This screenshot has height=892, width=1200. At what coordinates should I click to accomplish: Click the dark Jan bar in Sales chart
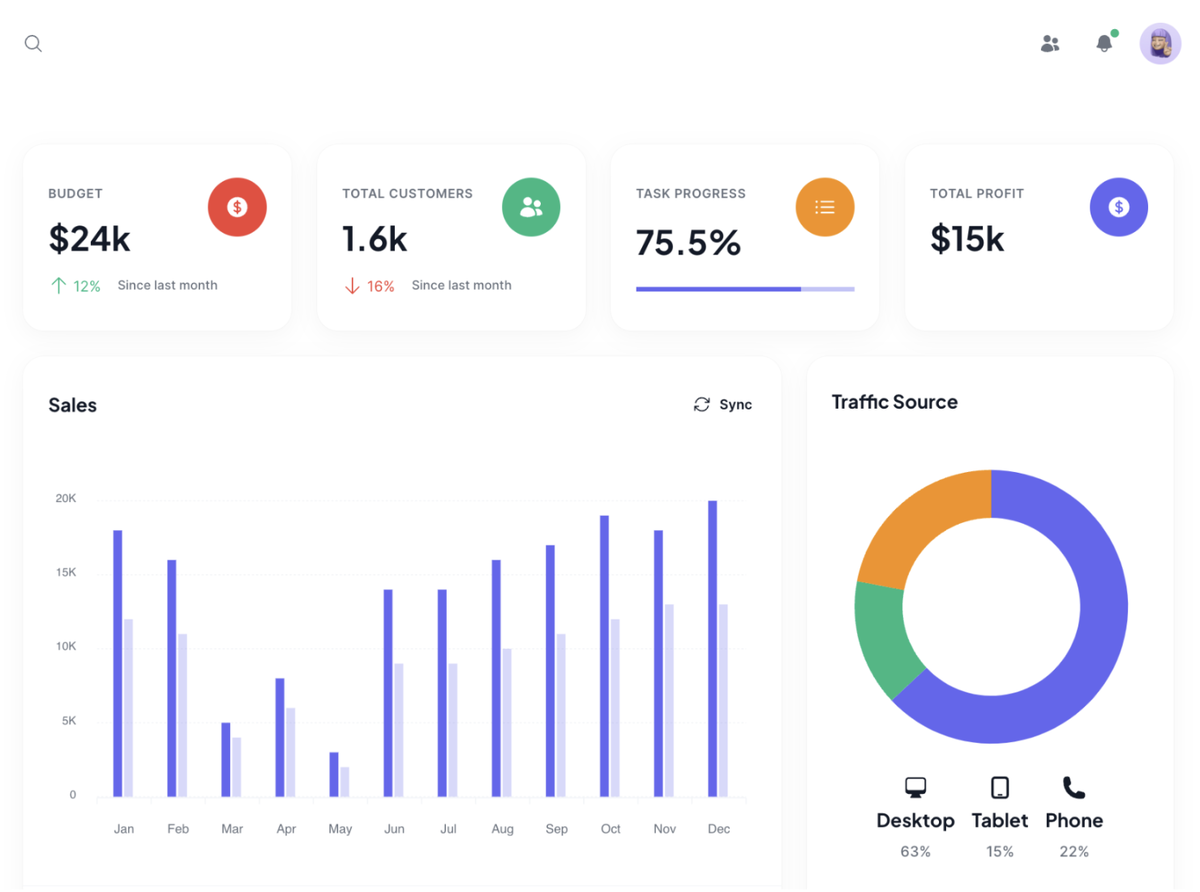pyautogui.click(x=118, y=664)
